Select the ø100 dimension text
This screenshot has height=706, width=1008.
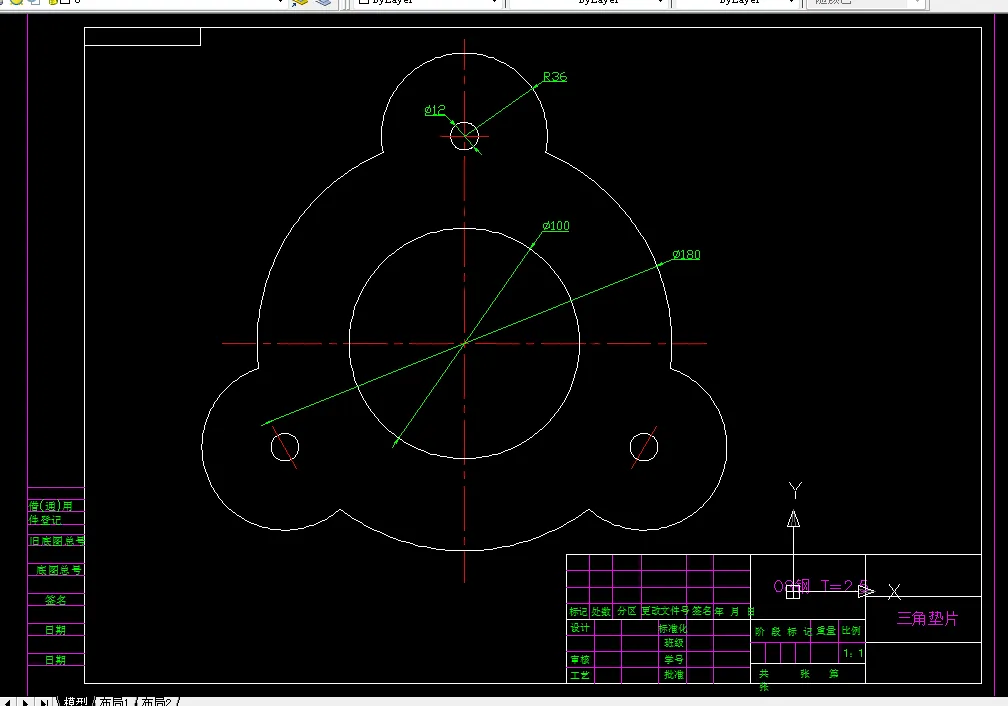coord(555,226)
